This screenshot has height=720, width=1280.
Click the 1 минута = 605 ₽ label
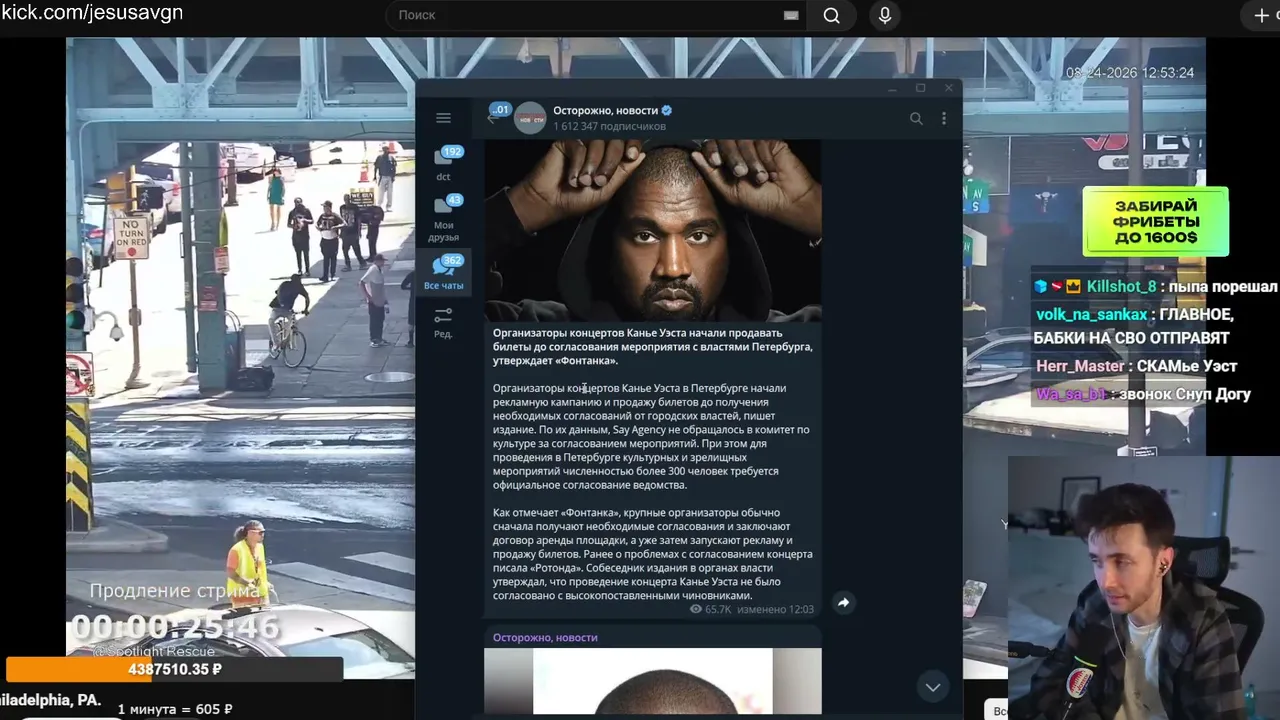click(175, 709)
